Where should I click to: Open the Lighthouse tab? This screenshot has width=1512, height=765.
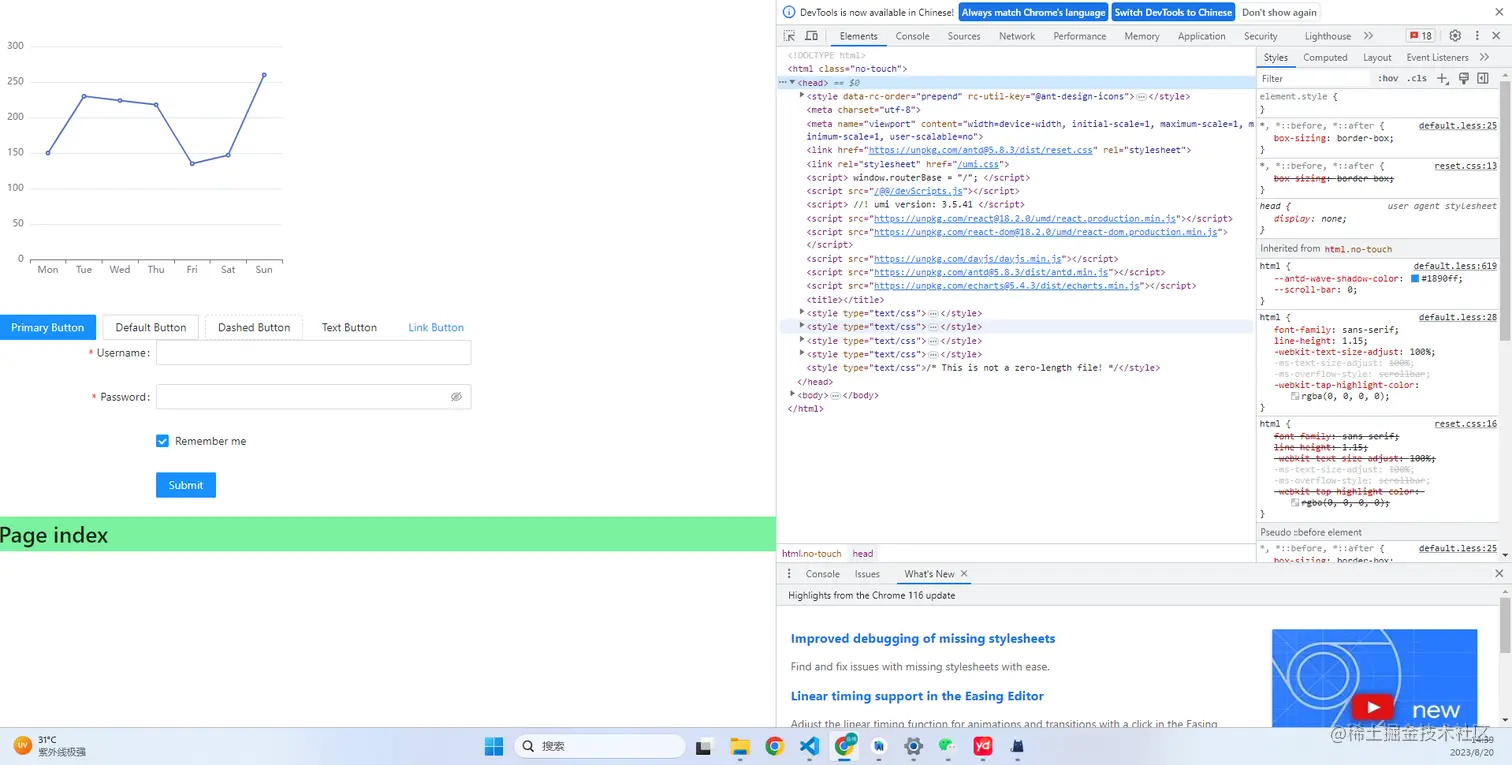coord(1328,36)
